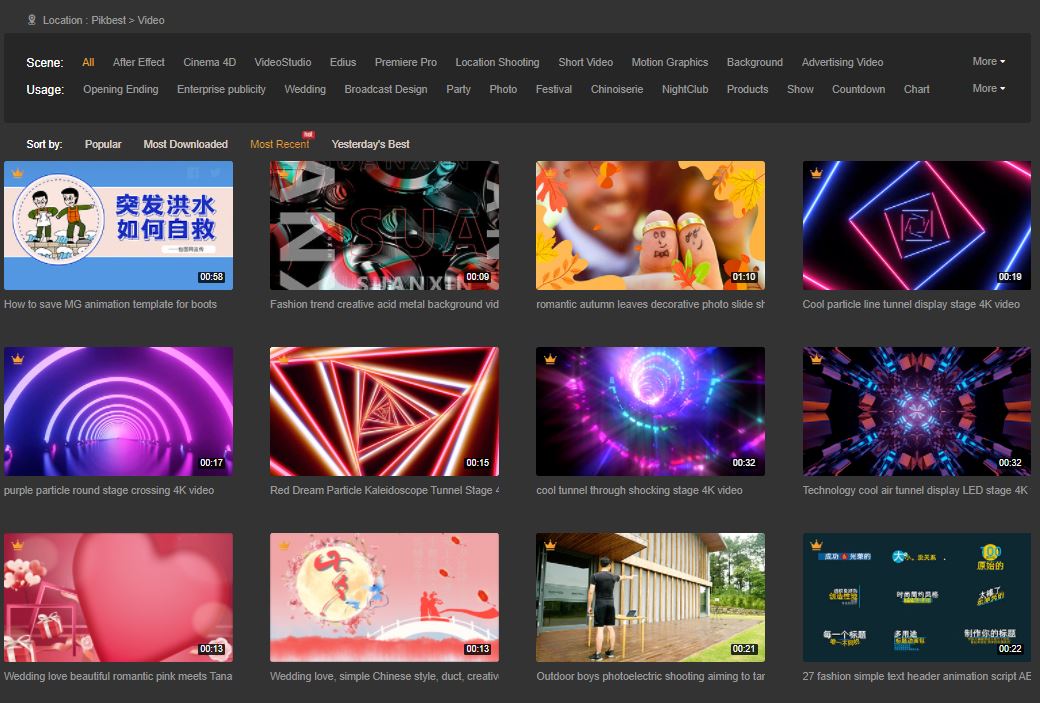
Task: Click the crown icon on the outdoor boys shooting thumbnail
Action: [550, 545]
